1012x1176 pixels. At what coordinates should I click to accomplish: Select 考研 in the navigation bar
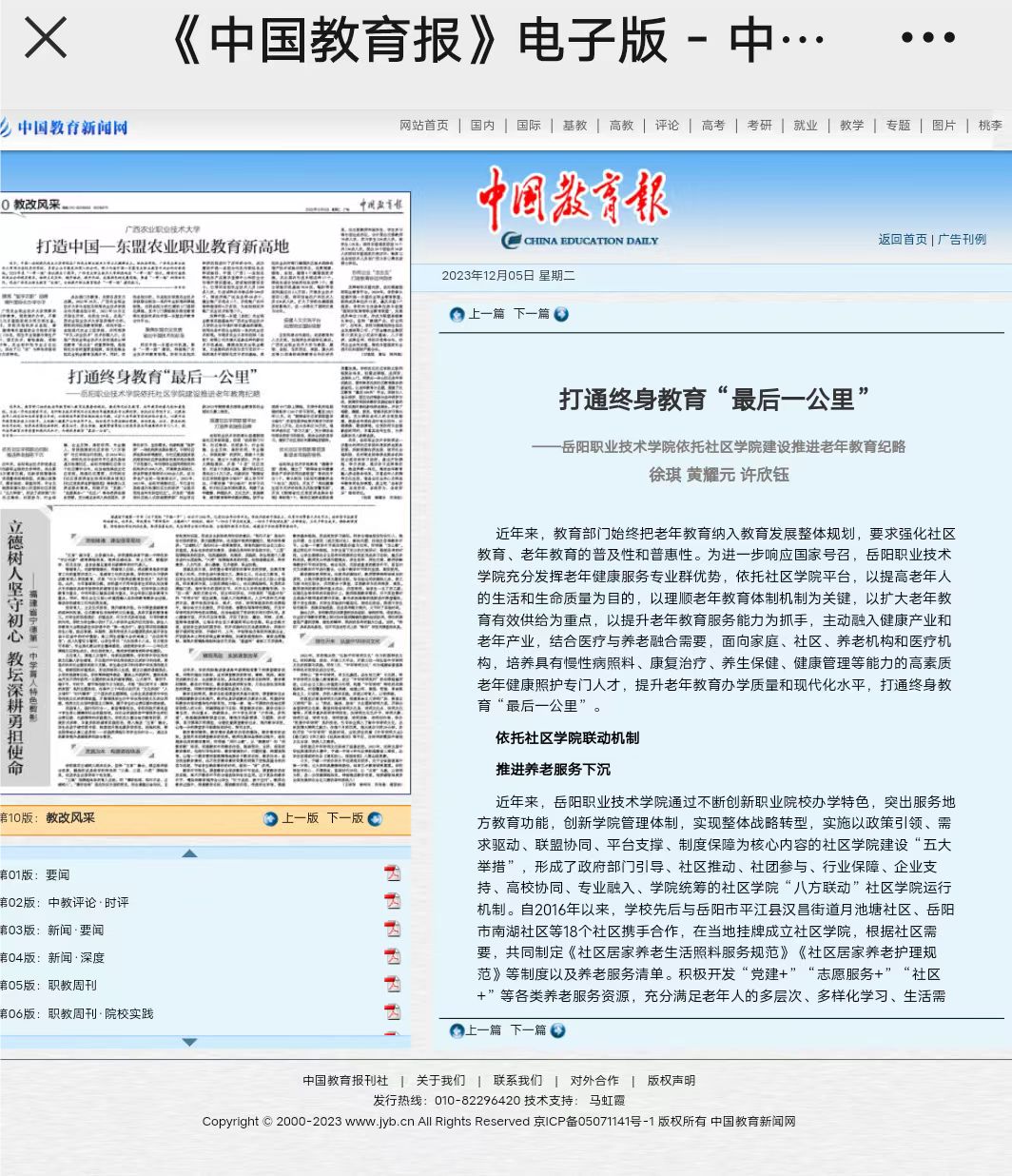click(x=759, y=126)
